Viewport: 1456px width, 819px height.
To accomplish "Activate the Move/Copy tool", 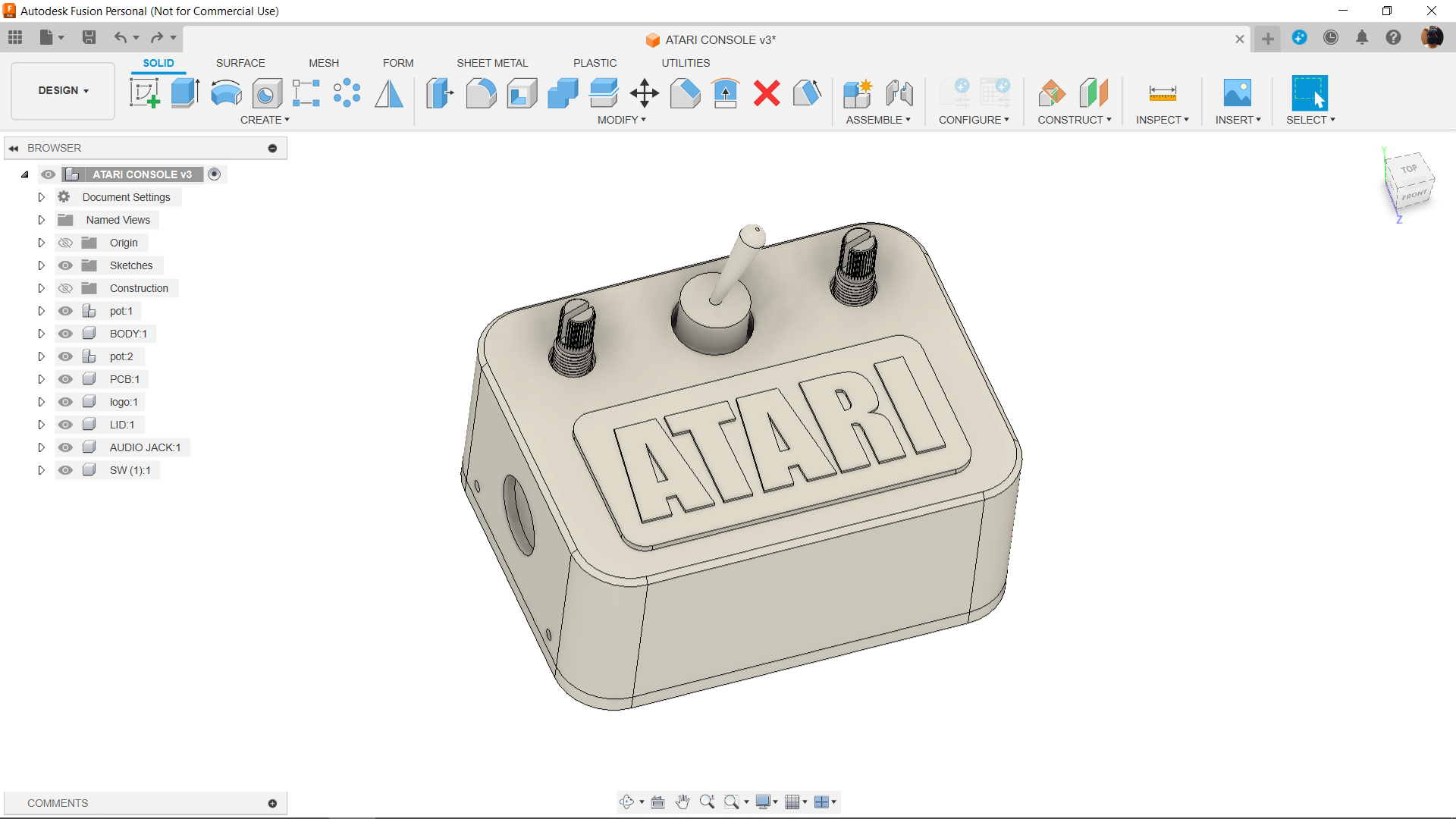I will (x=644, y=93).
